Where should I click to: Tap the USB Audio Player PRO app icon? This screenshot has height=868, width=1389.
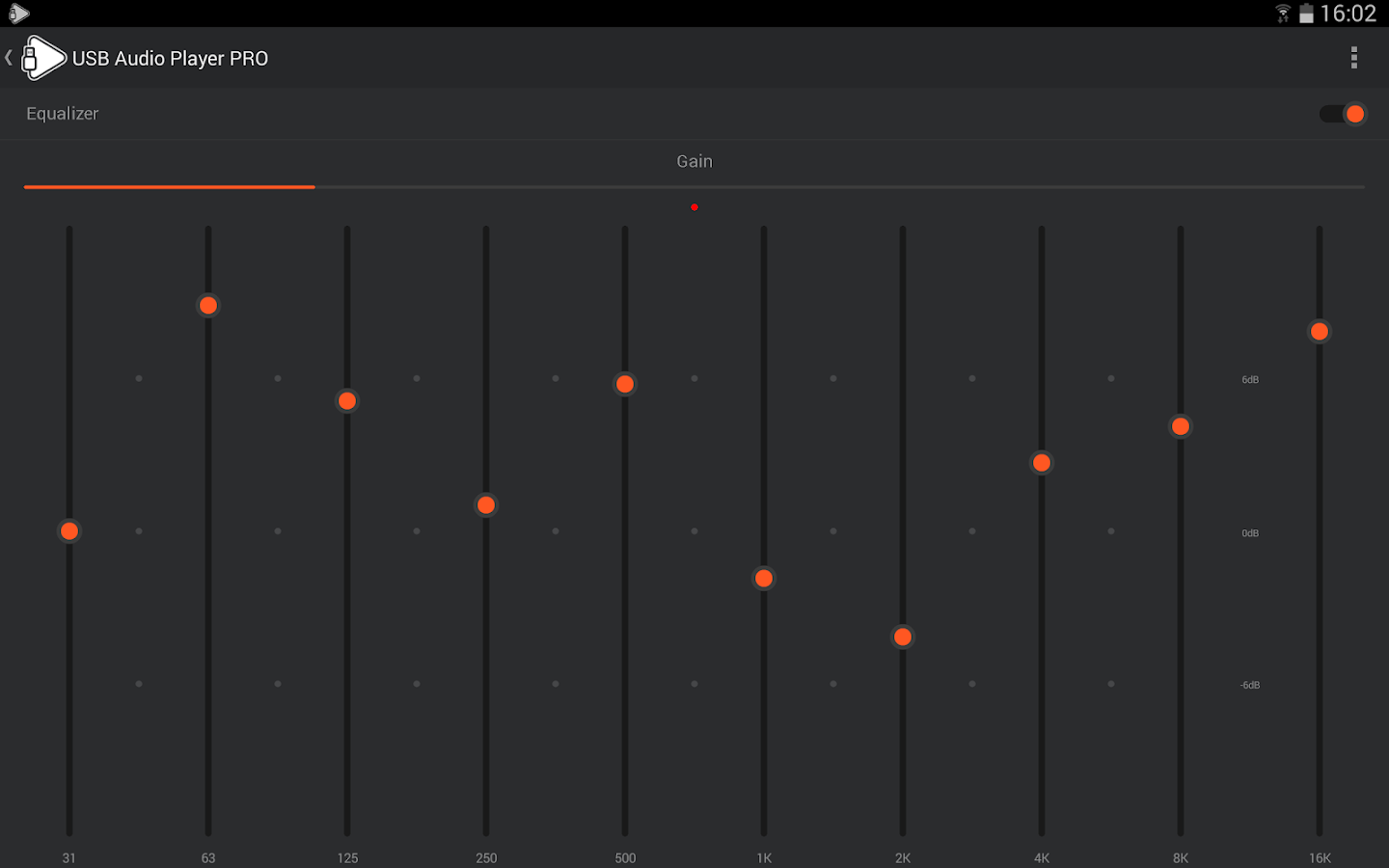[43, 57]
